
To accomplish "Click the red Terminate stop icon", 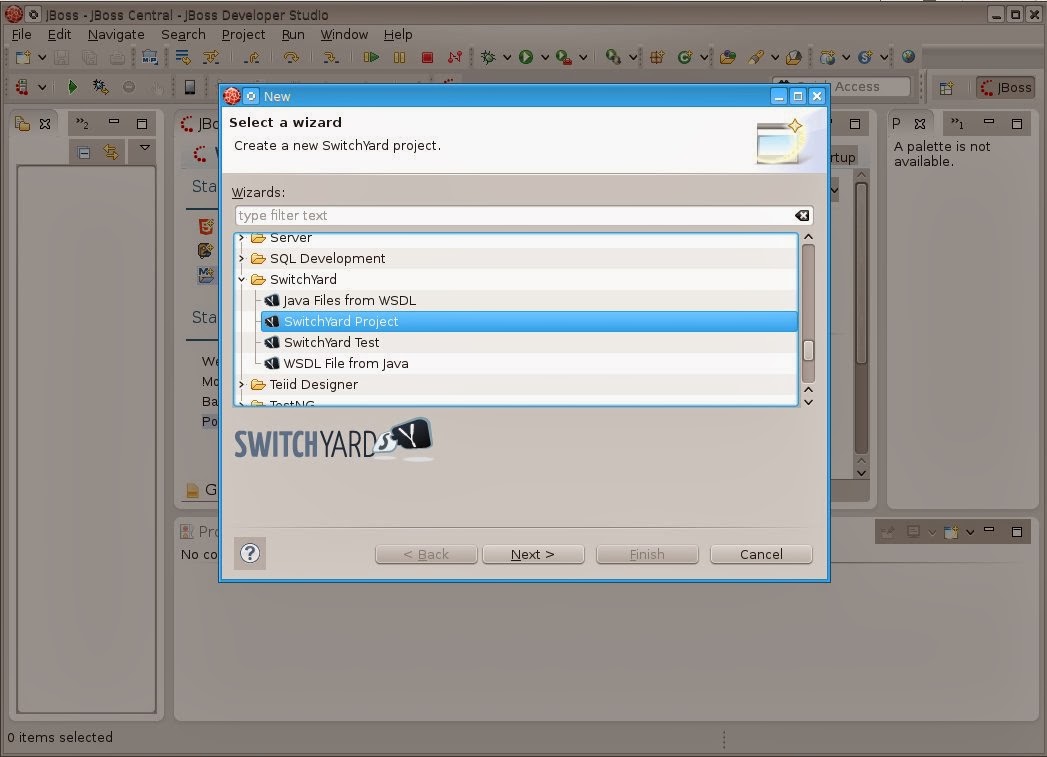I will (427, 58).
